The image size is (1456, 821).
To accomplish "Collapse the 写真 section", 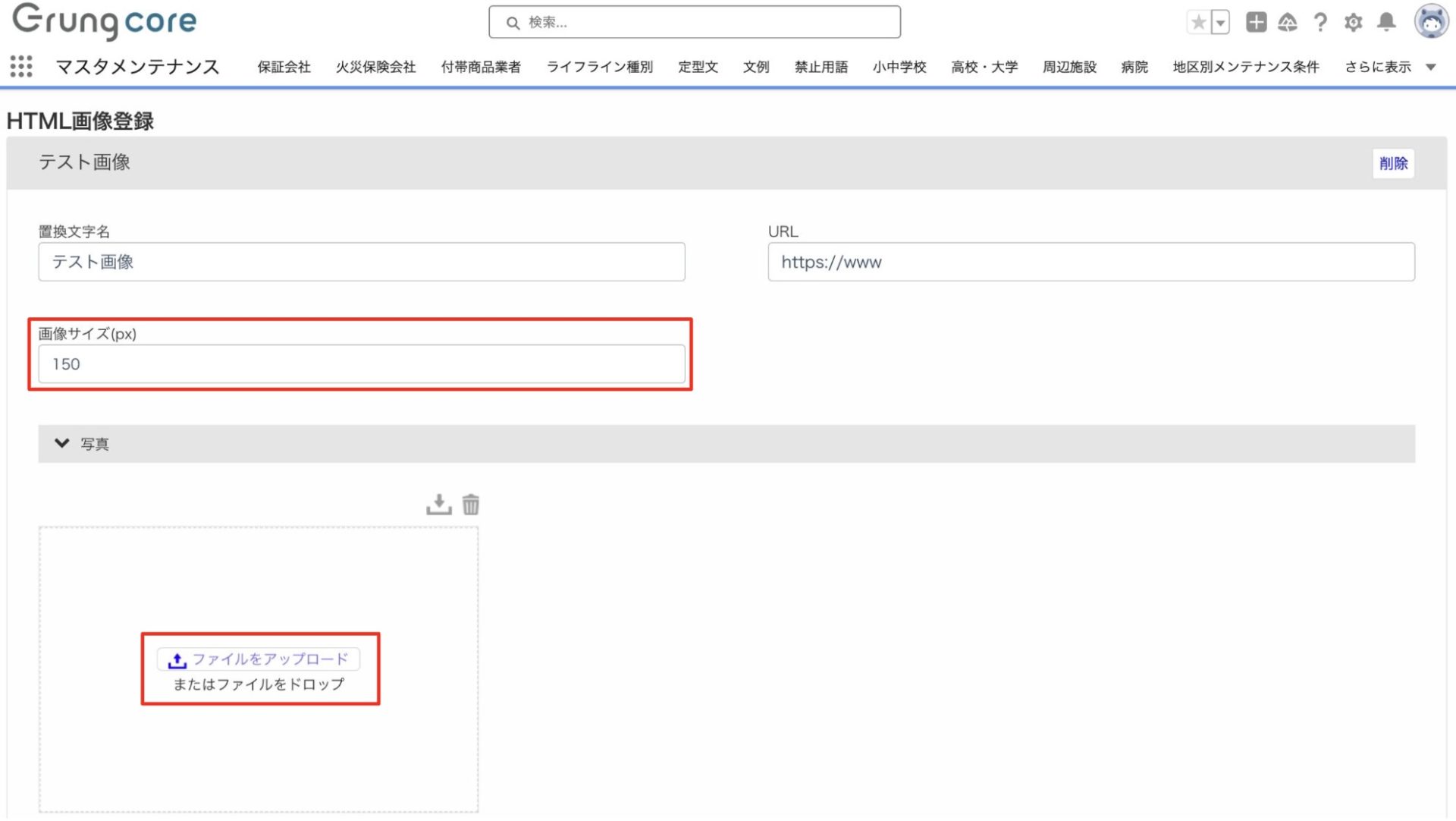I will coord(62,444).
